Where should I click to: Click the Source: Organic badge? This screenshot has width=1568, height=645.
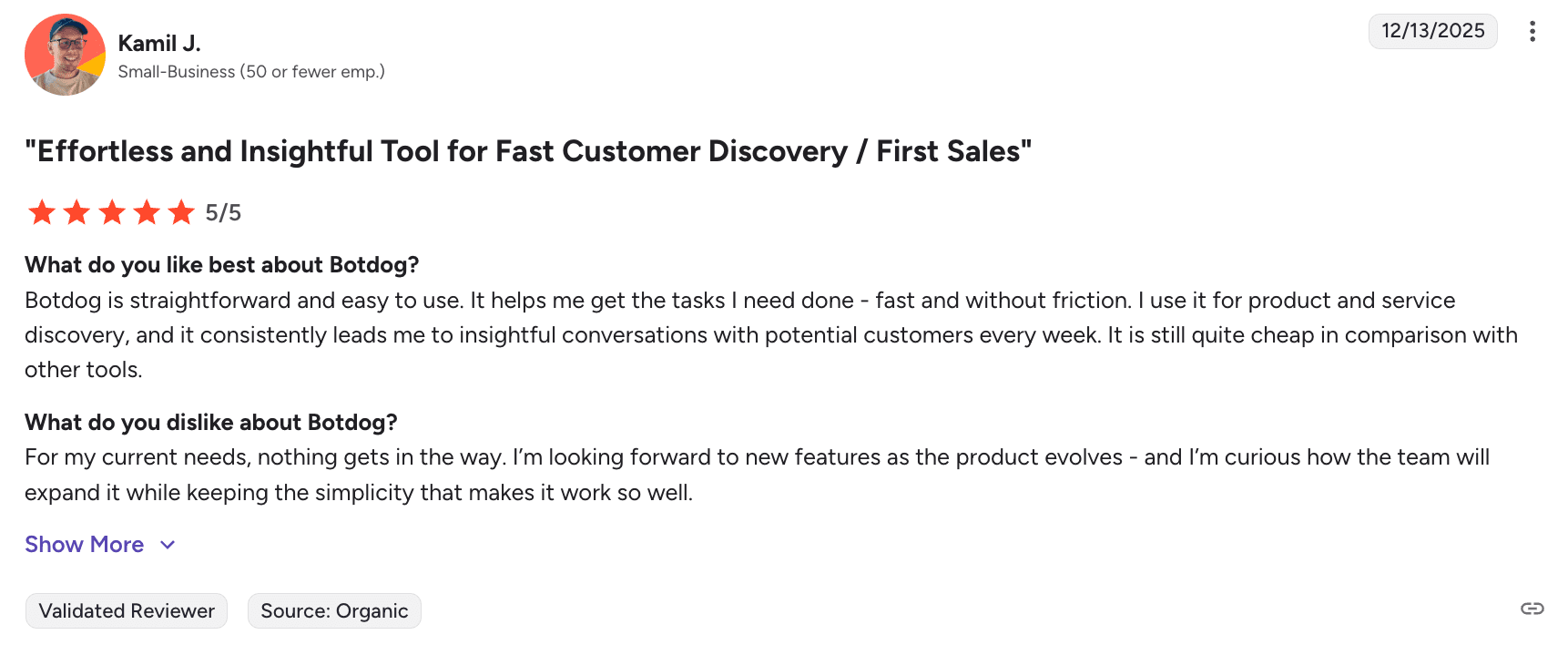coord(334,610)
